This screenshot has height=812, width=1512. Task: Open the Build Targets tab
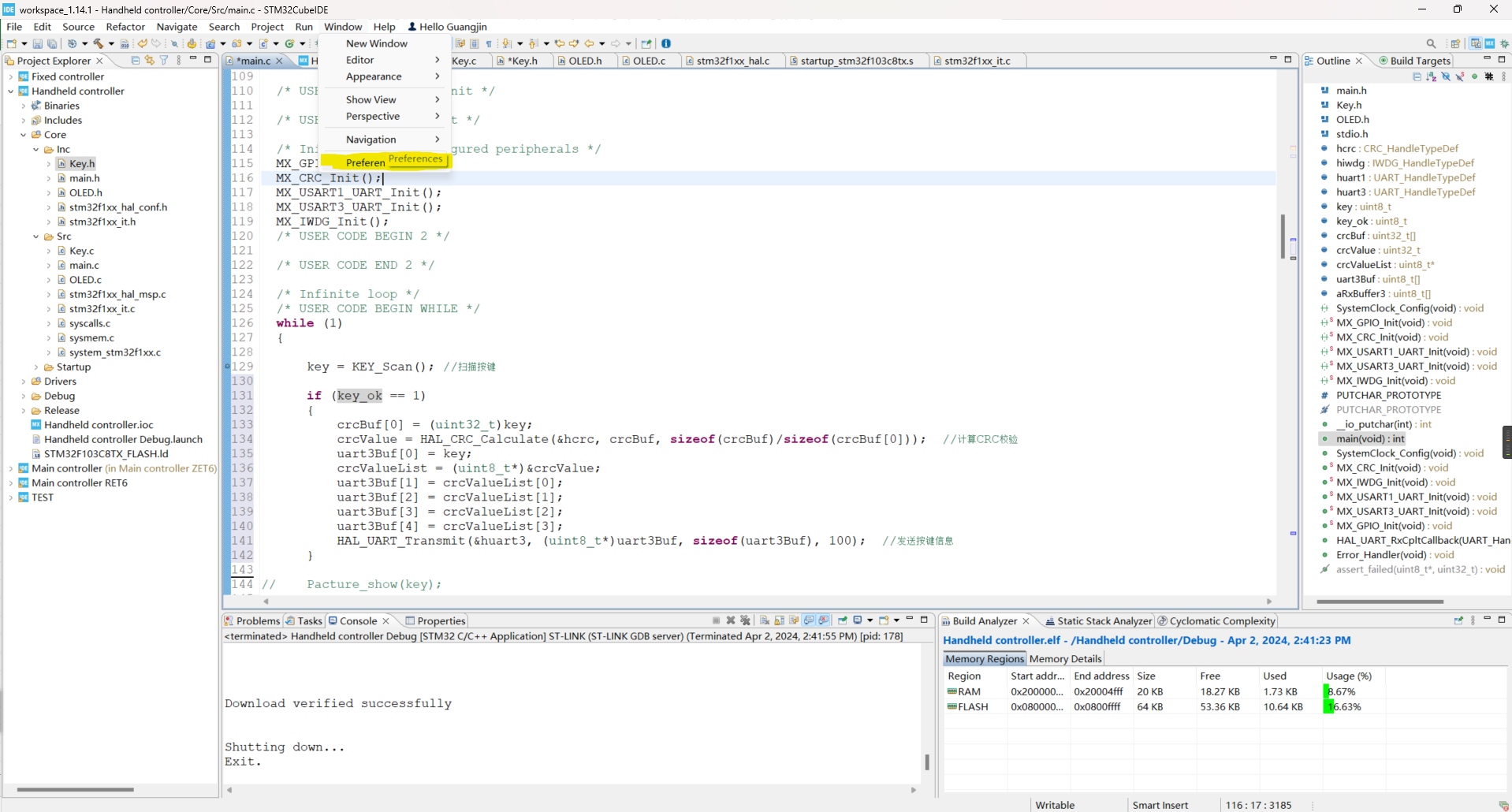click(x=1414, y=61)
